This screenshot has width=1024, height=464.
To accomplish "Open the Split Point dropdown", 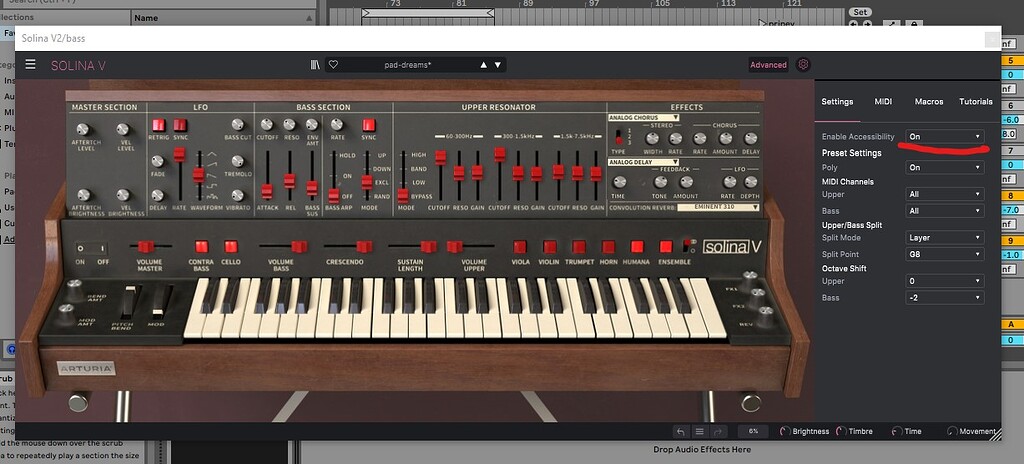I will [x=945, y=254].
